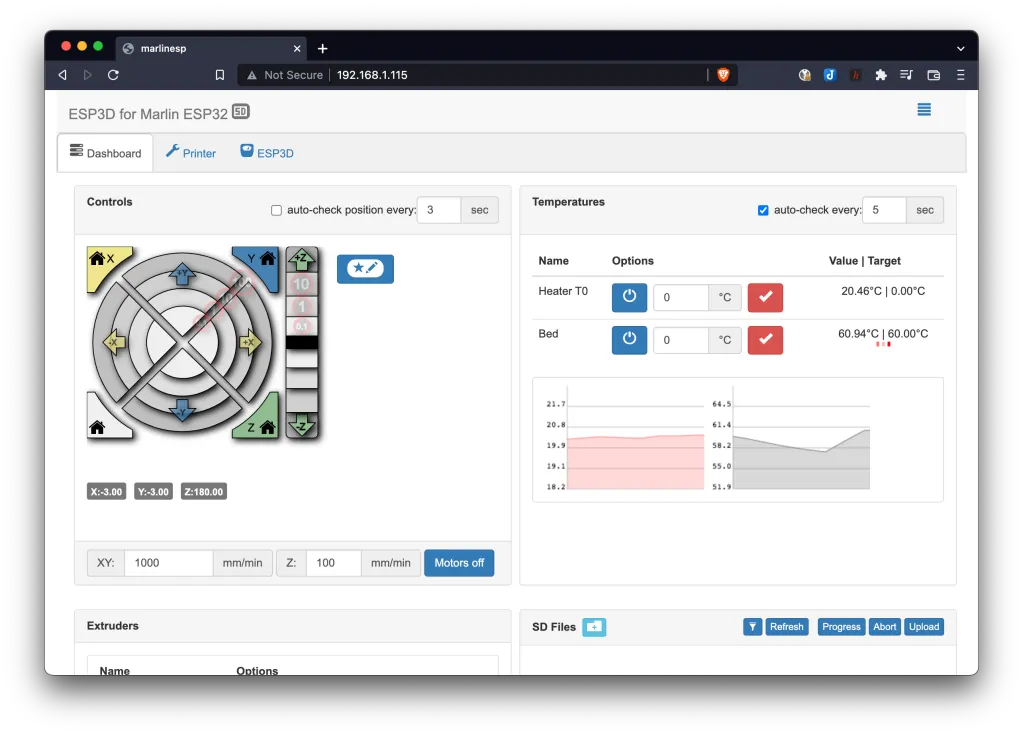Enable auto-check position checkbox
1023x734 pixels.
[276, 210]
